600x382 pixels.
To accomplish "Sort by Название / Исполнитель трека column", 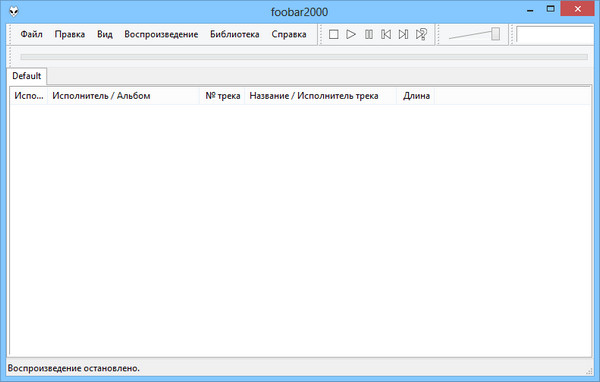I will [x=321, y=96].
